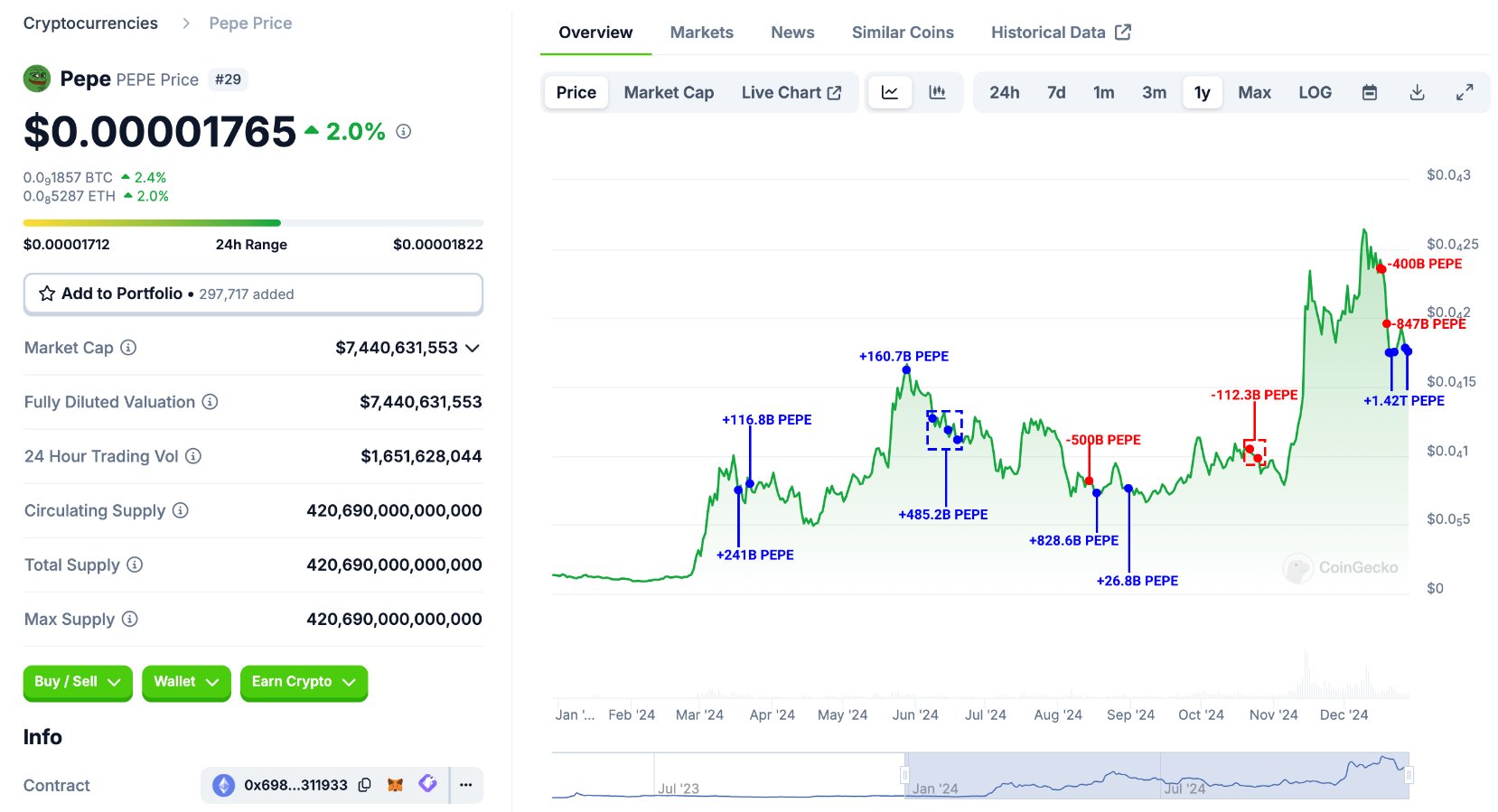
Task: Click the info icon beside Circulating Supply
Action: (181, 511)
